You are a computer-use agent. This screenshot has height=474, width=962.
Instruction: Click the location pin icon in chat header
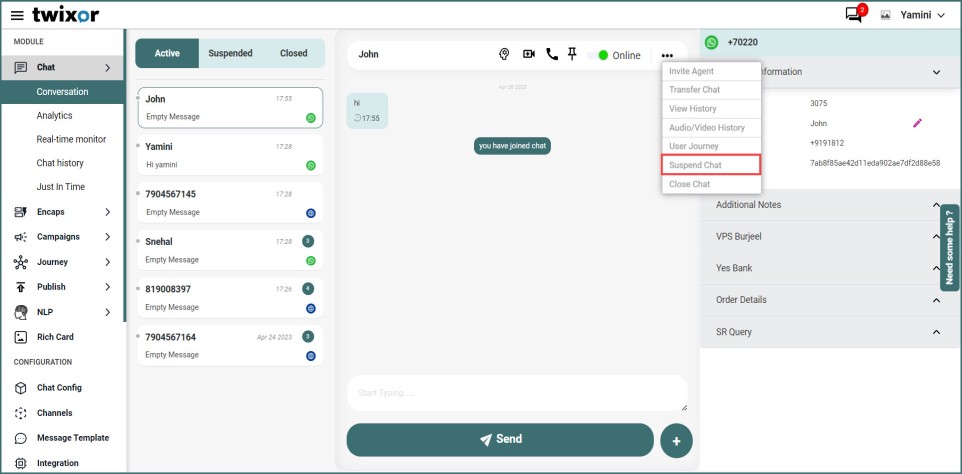[x=504, y=55]
